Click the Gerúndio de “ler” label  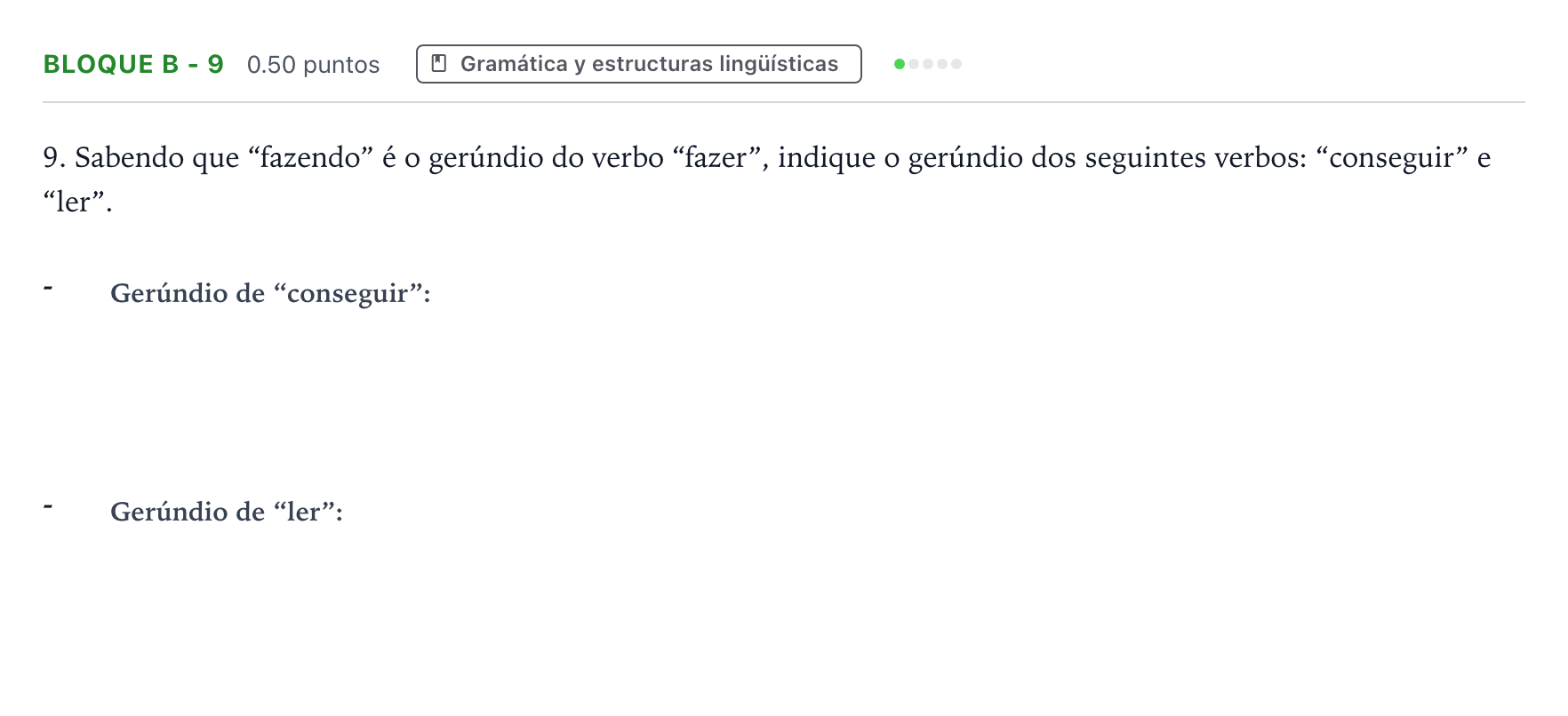227,512
